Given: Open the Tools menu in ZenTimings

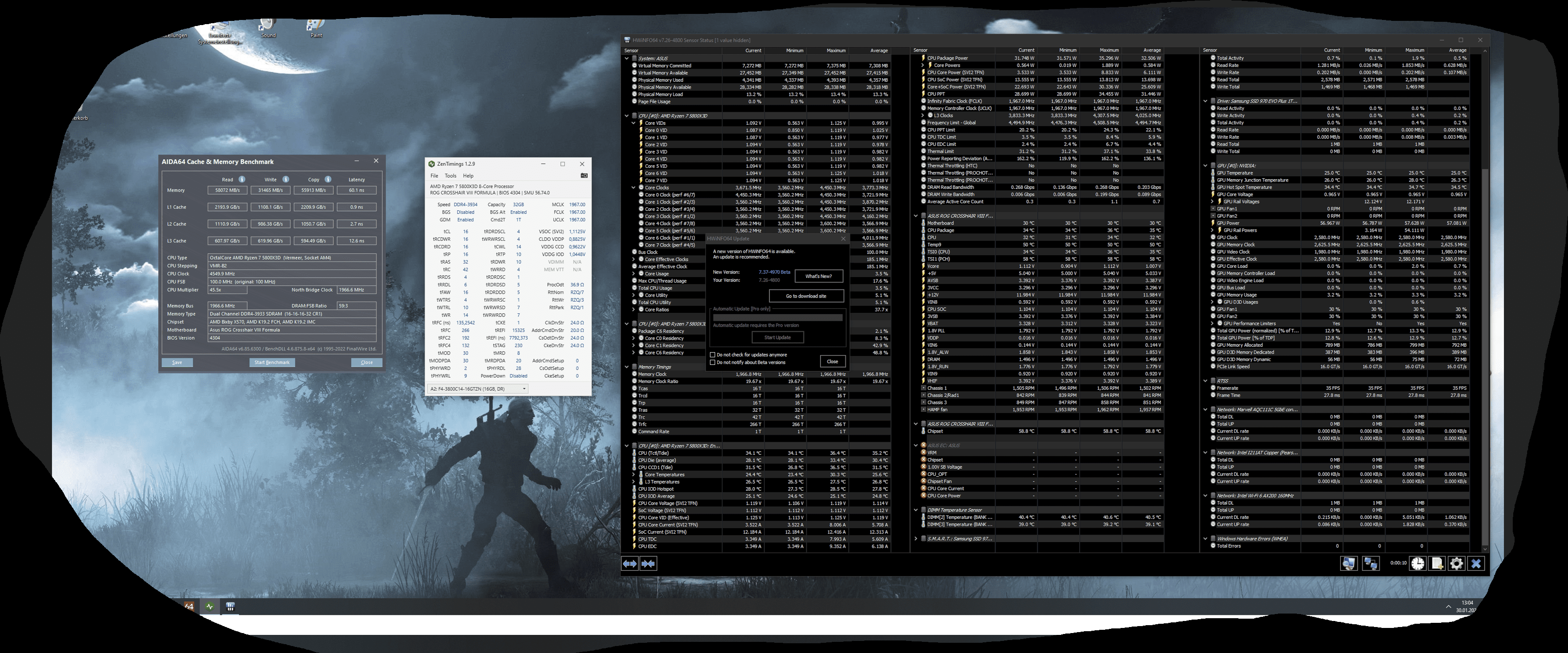Looking at the screenshot, I should click(x=450, y=176).
